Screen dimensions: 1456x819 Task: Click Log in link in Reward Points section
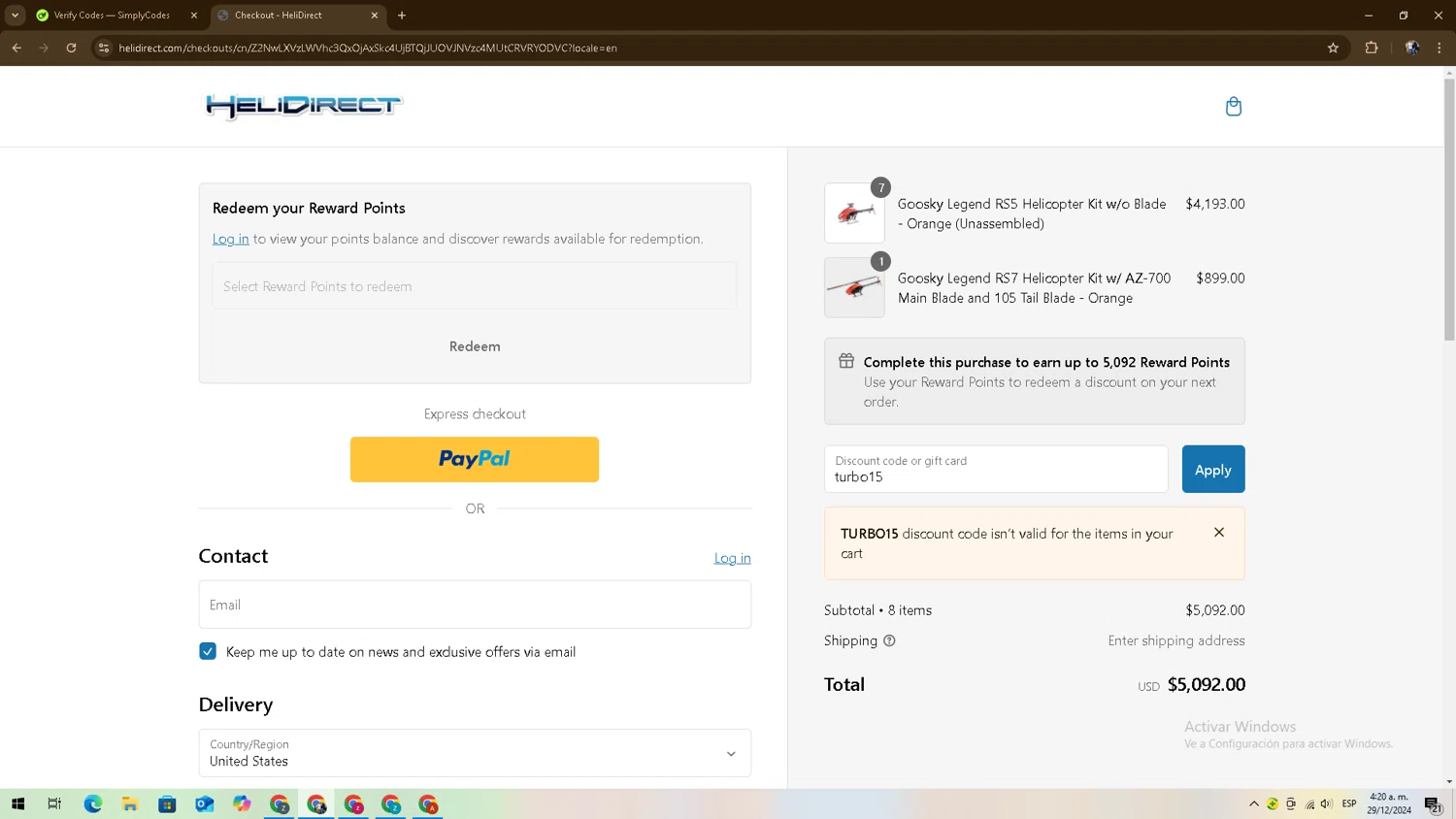pos(231,239)
